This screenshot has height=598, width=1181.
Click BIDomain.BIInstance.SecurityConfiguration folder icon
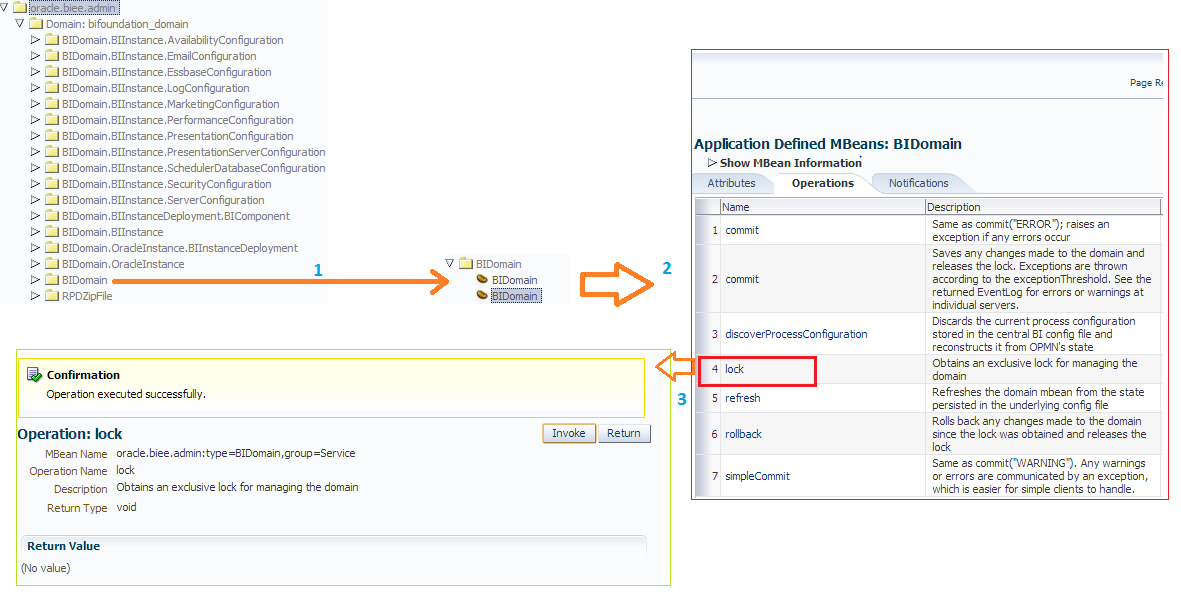[51, 184]
